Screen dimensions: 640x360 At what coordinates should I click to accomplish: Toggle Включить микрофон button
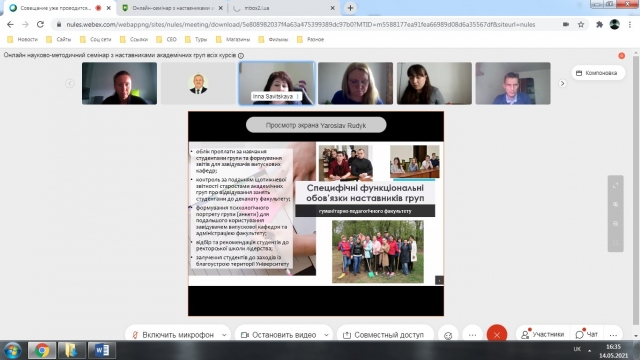tap(173, 335)
